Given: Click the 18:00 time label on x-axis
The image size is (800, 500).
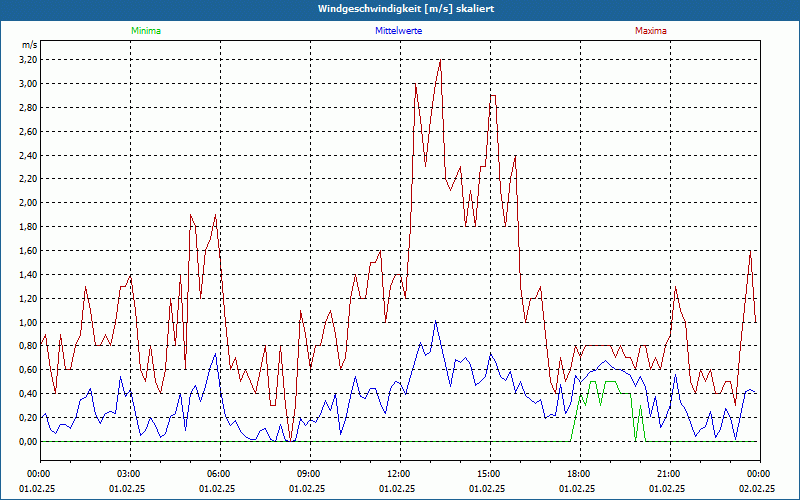Looking at the screenshot, I should tap(577, 474).
